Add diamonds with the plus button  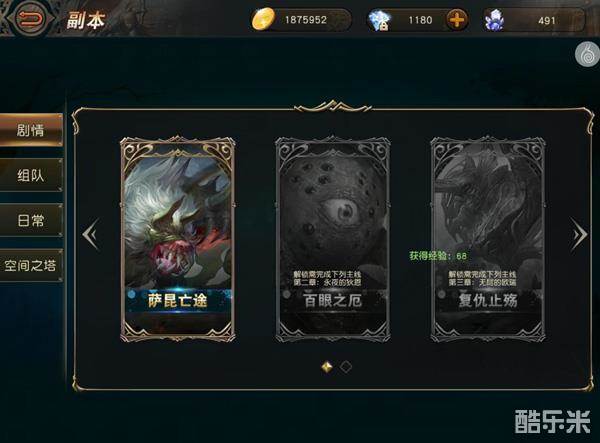tap(457, 20)
